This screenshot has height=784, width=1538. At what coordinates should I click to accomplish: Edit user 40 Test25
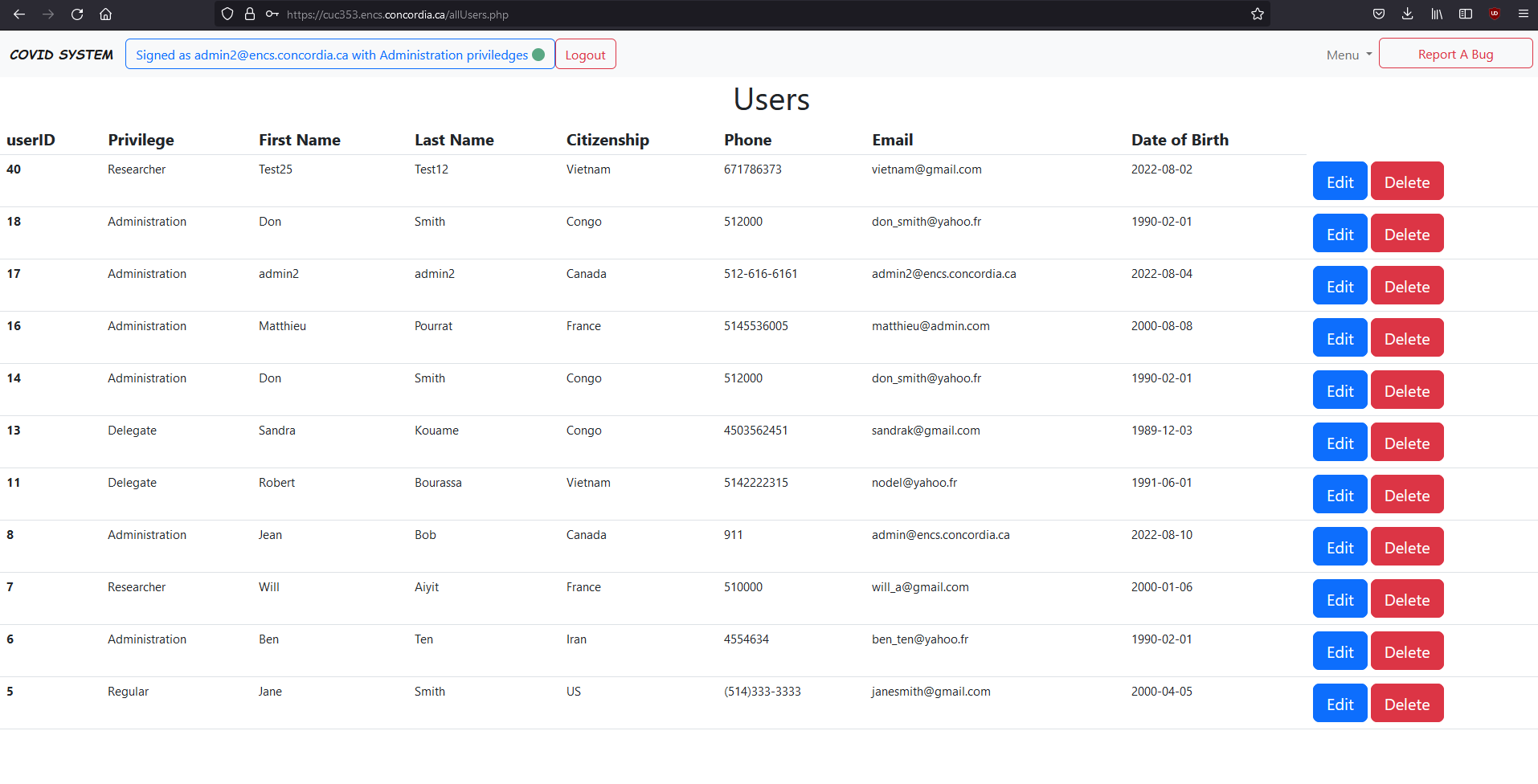pyautogui.click(x=1340, y=182)
